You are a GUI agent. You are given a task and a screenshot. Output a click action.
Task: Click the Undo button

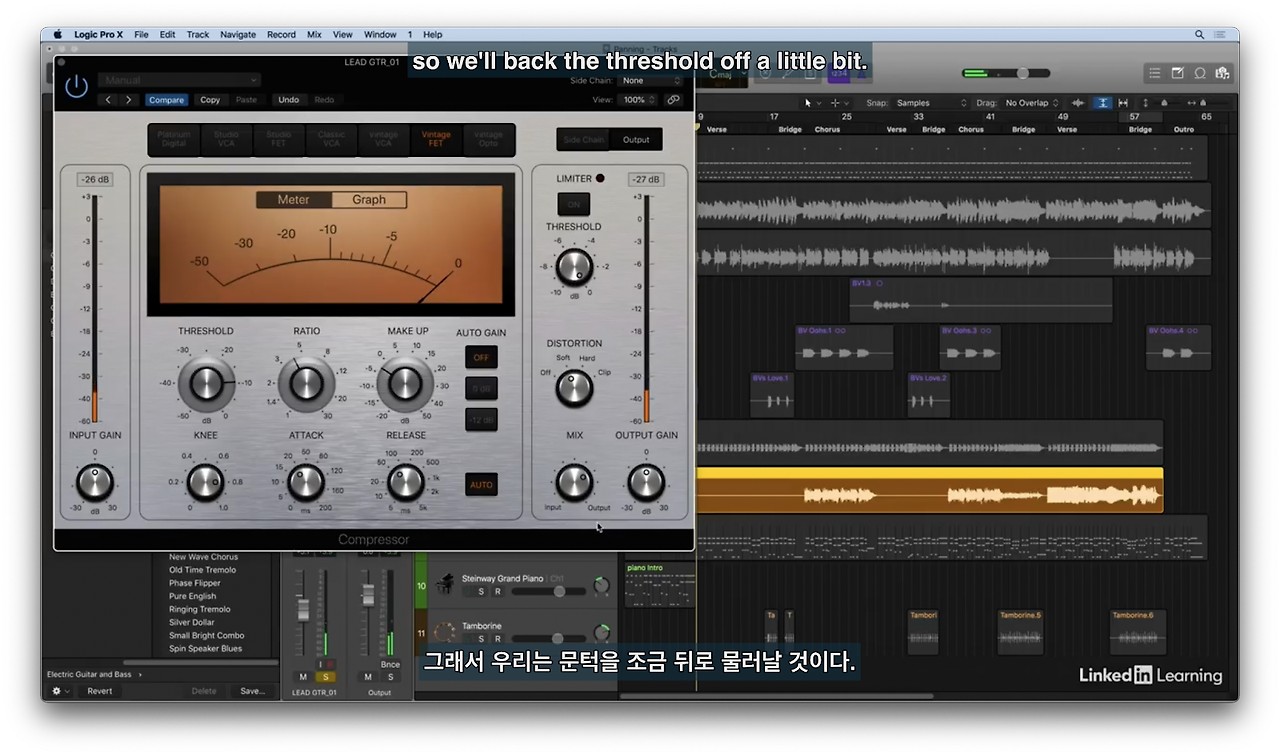288,100
